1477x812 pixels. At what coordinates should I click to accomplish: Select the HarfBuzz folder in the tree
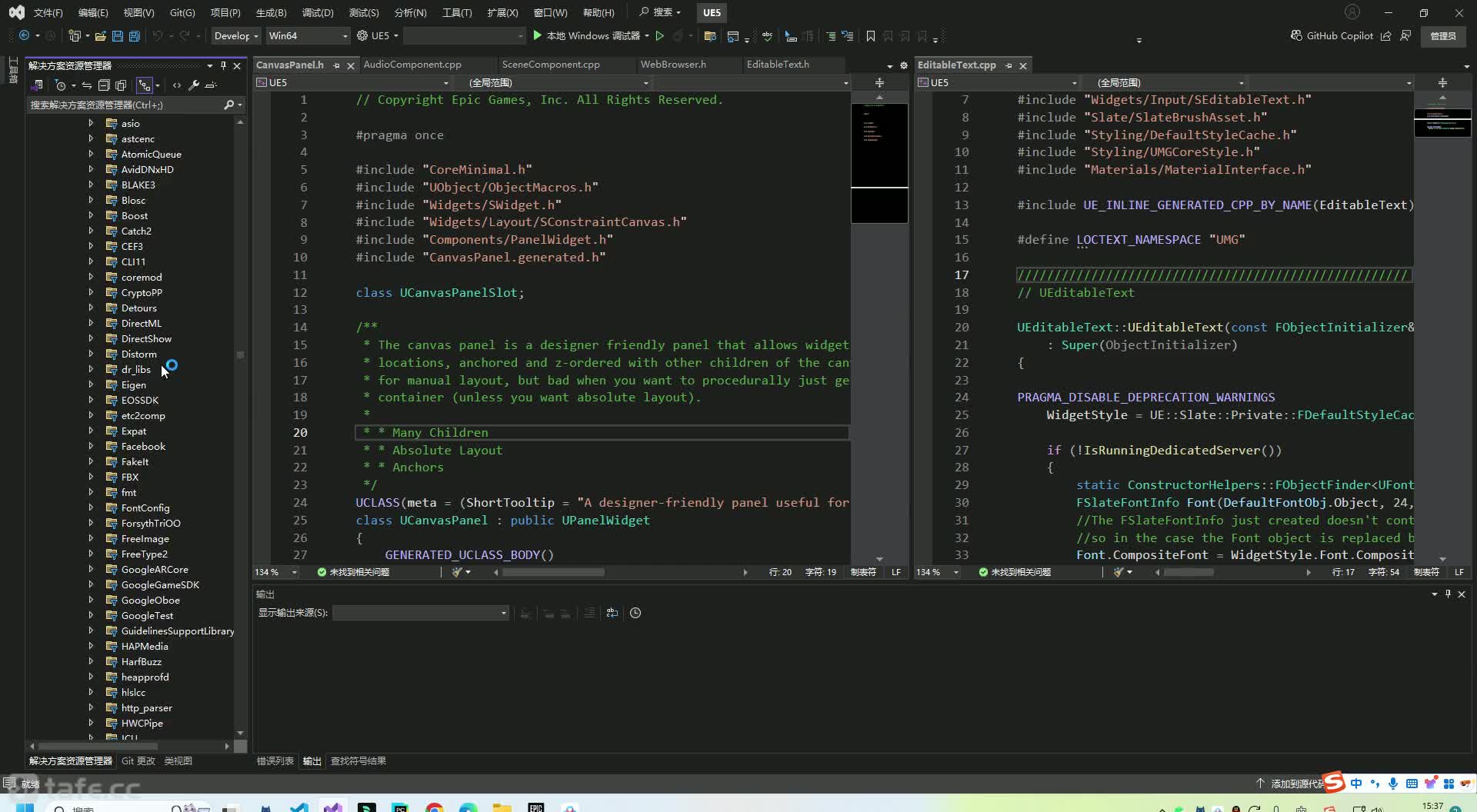pos(141,661)
